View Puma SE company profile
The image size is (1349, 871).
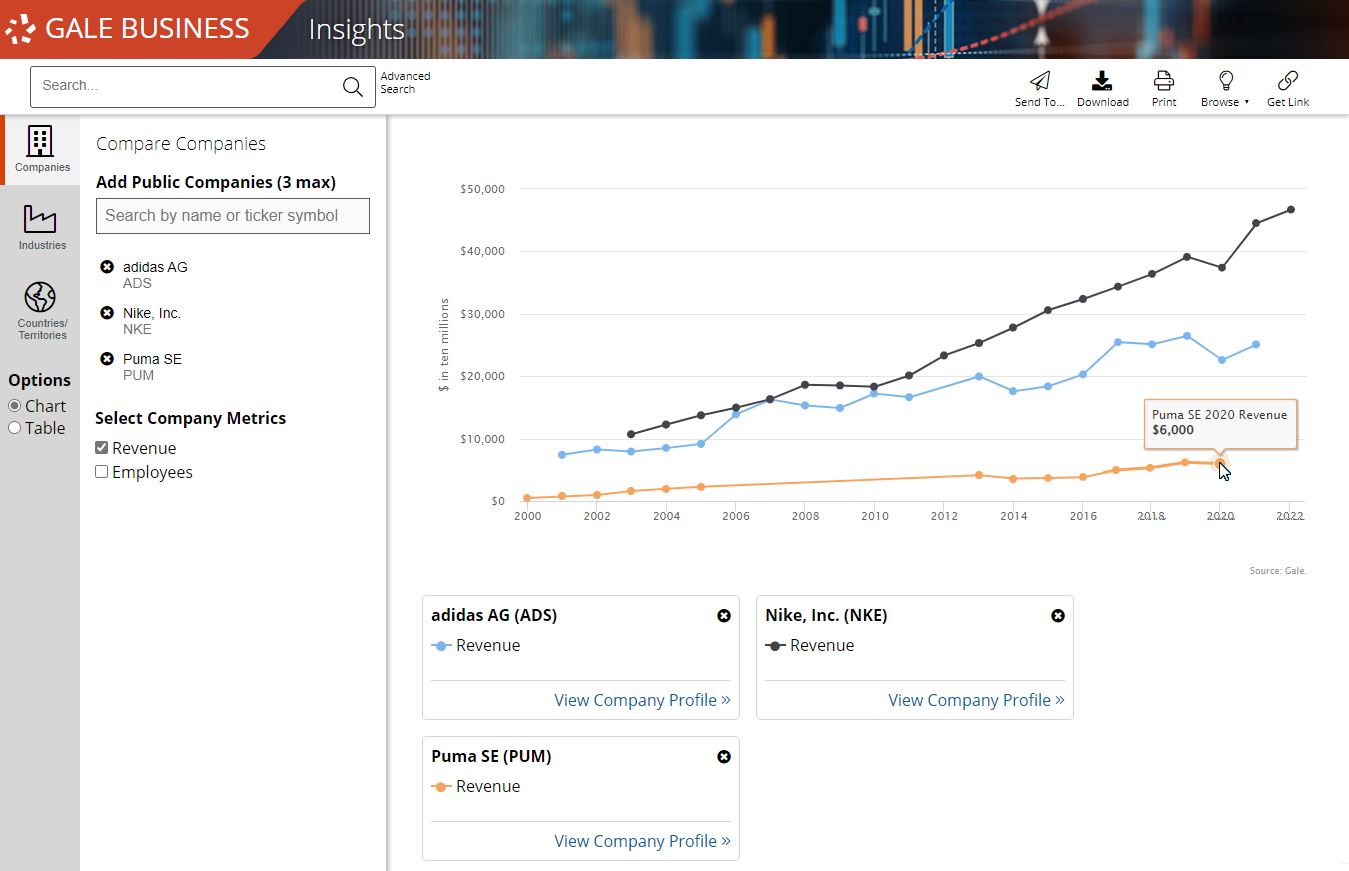642,841
